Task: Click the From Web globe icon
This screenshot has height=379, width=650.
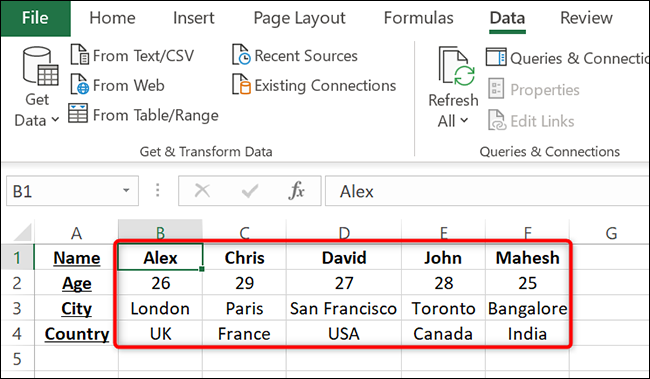Action: point(79,84)
